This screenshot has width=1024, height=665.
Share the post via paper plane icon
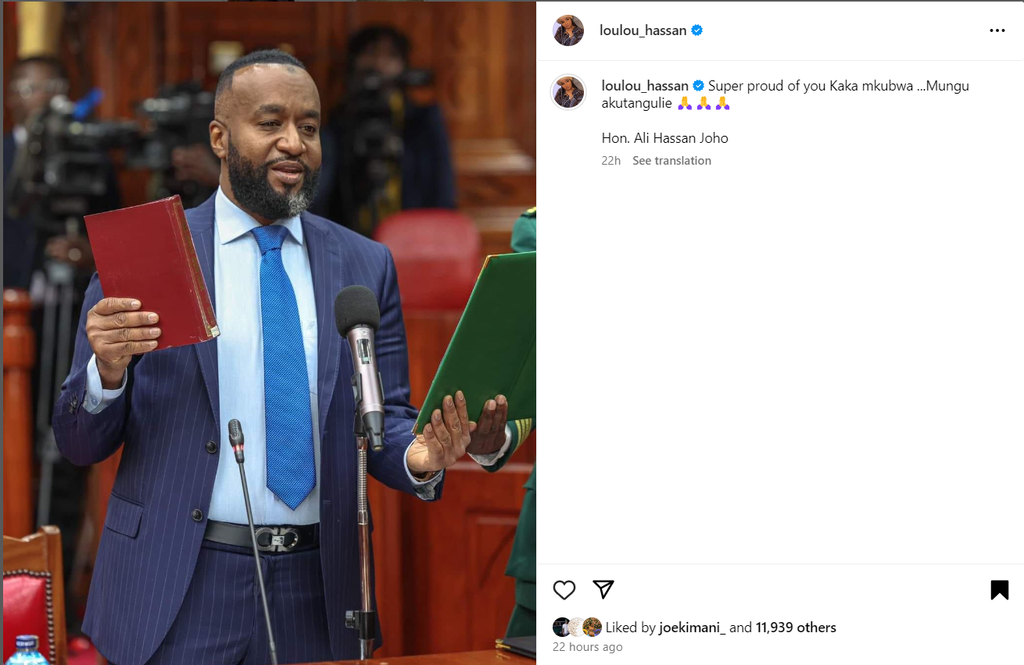coord(603,589)
